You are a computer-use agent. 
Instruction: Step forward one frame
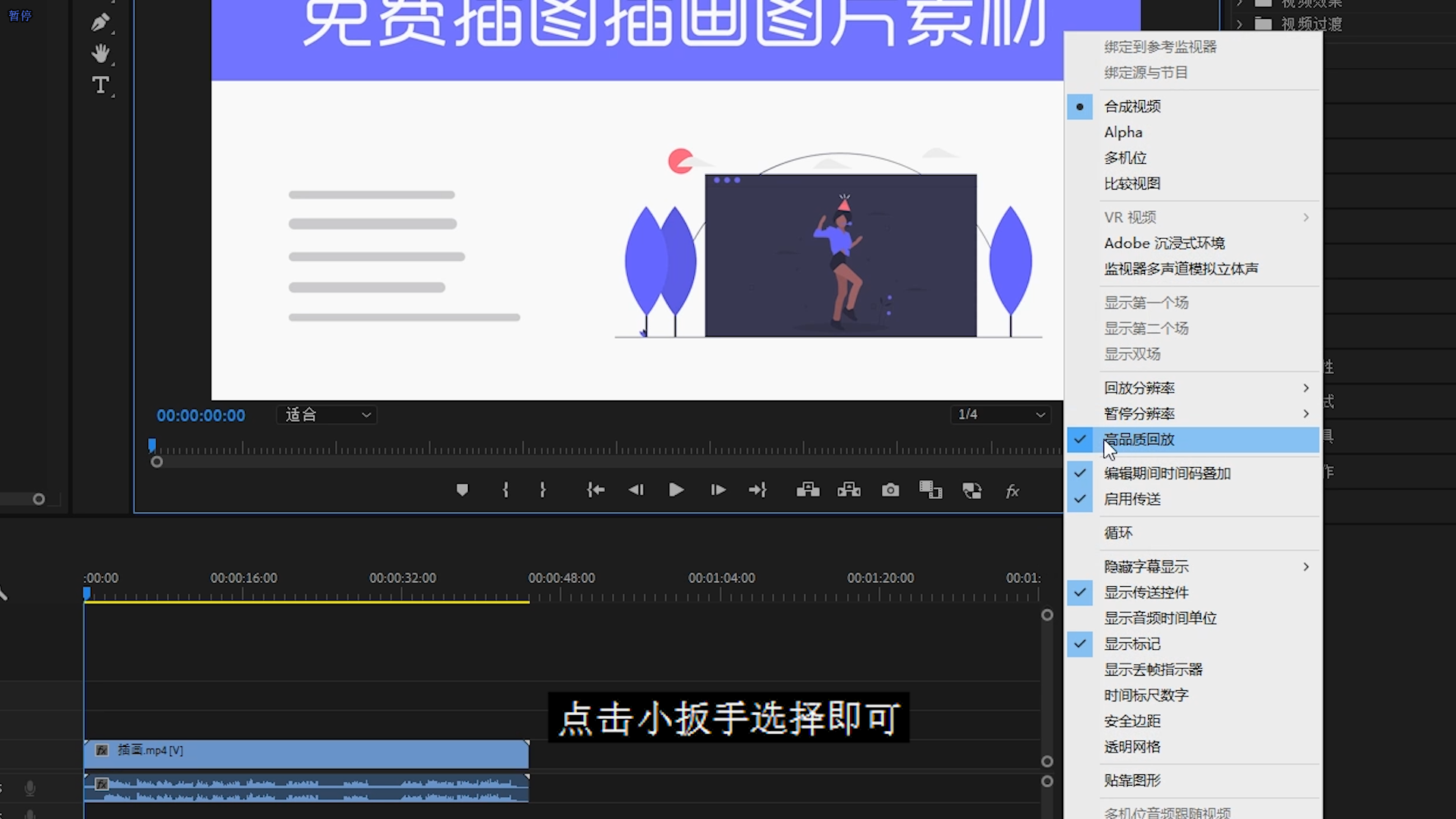click(718, 491)
